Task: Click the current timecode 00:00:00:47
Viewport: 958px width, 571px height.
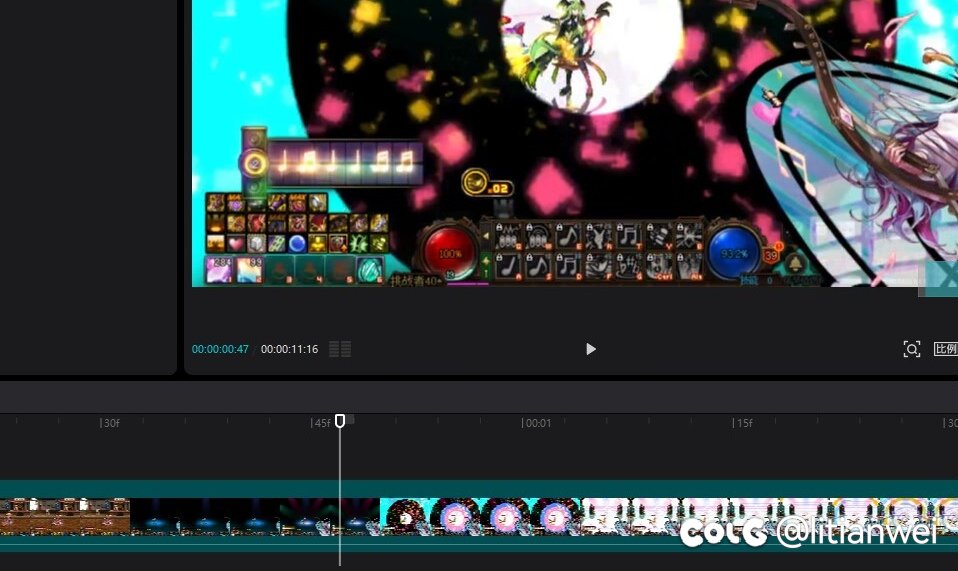Action: point(220,349)
